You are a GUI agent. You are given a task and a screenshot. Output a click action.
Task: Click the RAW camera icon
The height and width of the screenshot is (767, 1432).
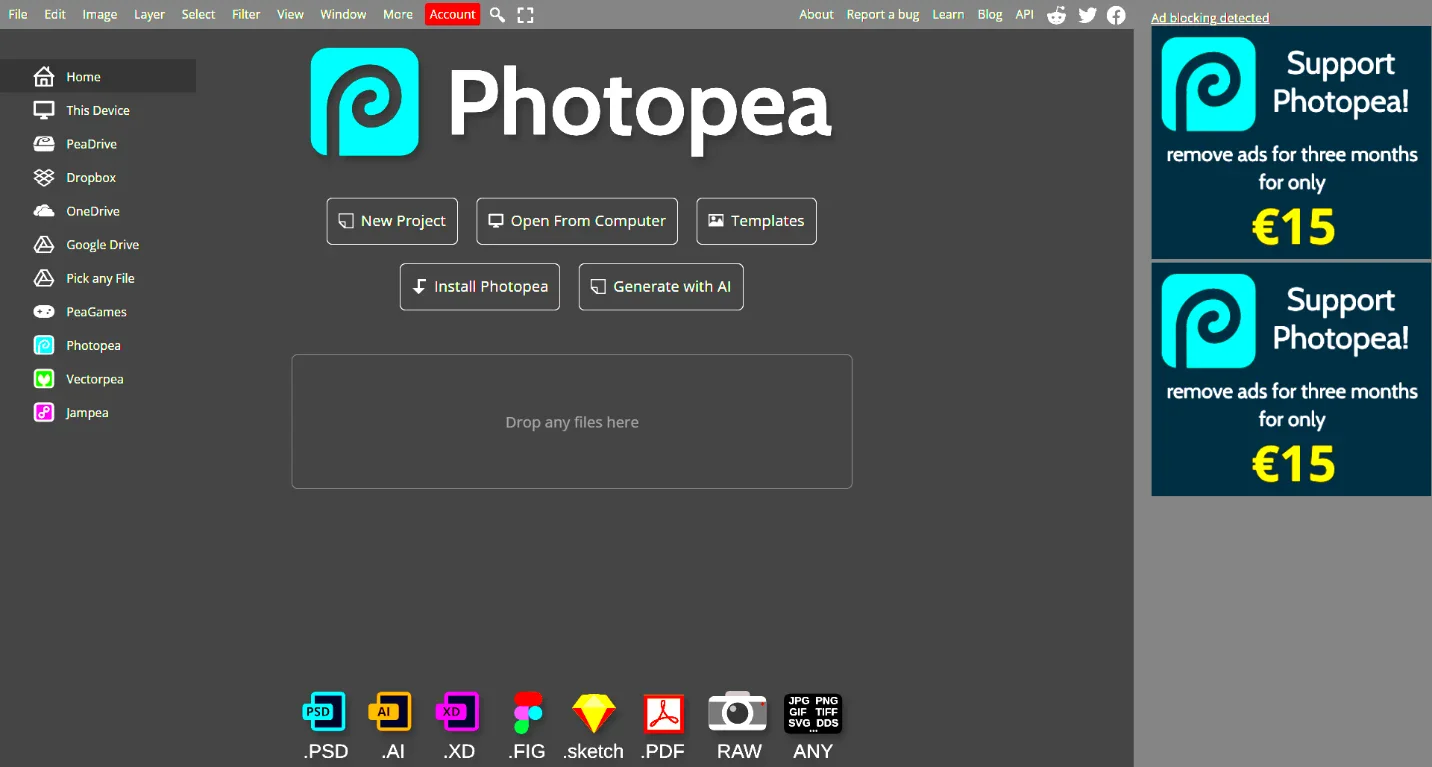(738, 711)
